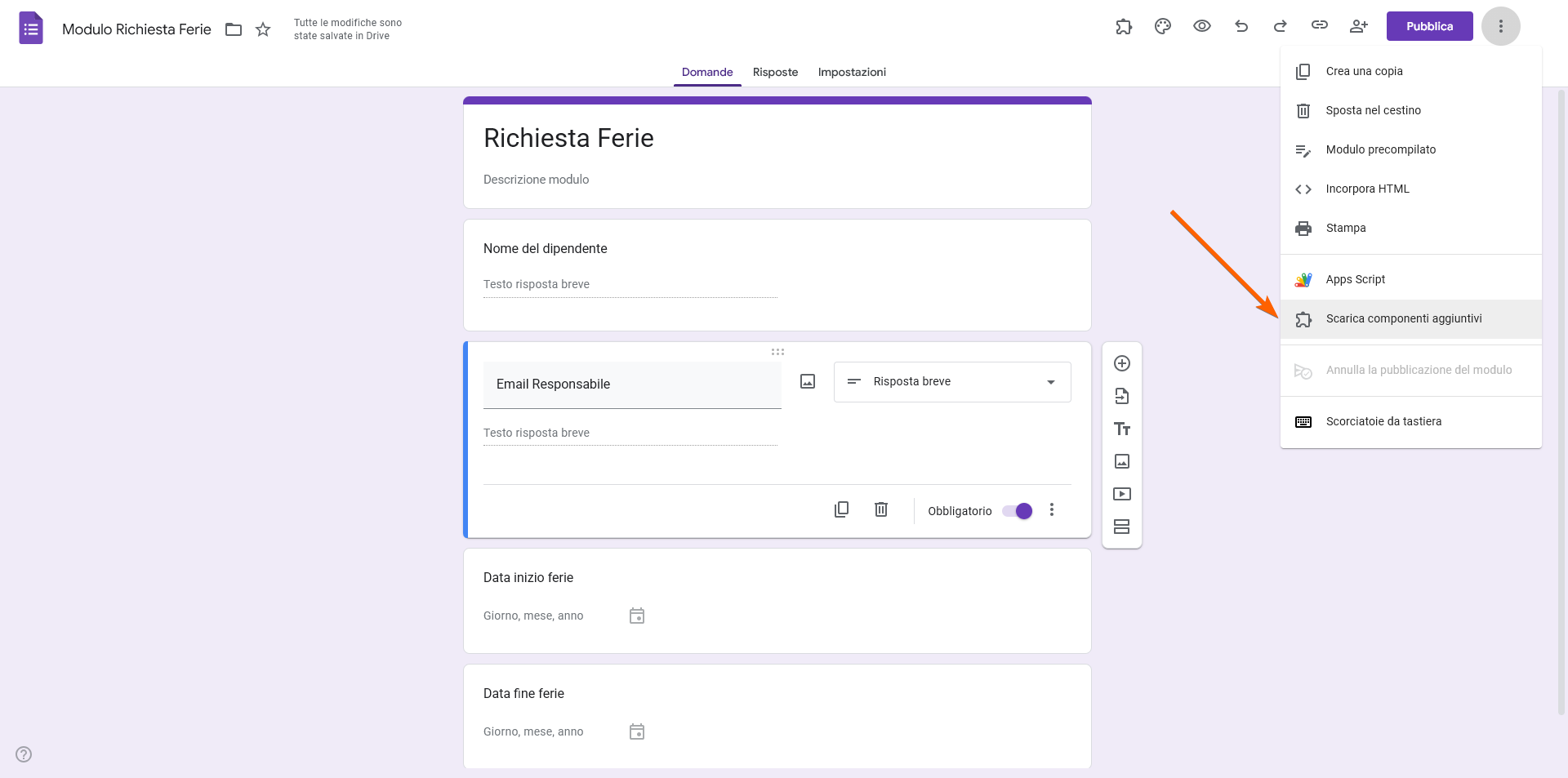Add an image to the Email Responsabile question
1568x778 pixels.
(807, 381)
